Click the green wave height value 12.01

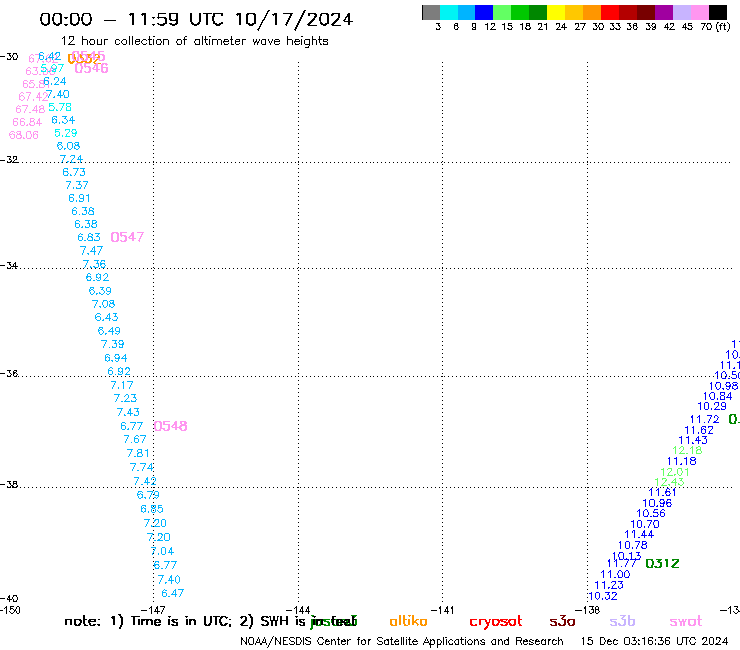675,472
